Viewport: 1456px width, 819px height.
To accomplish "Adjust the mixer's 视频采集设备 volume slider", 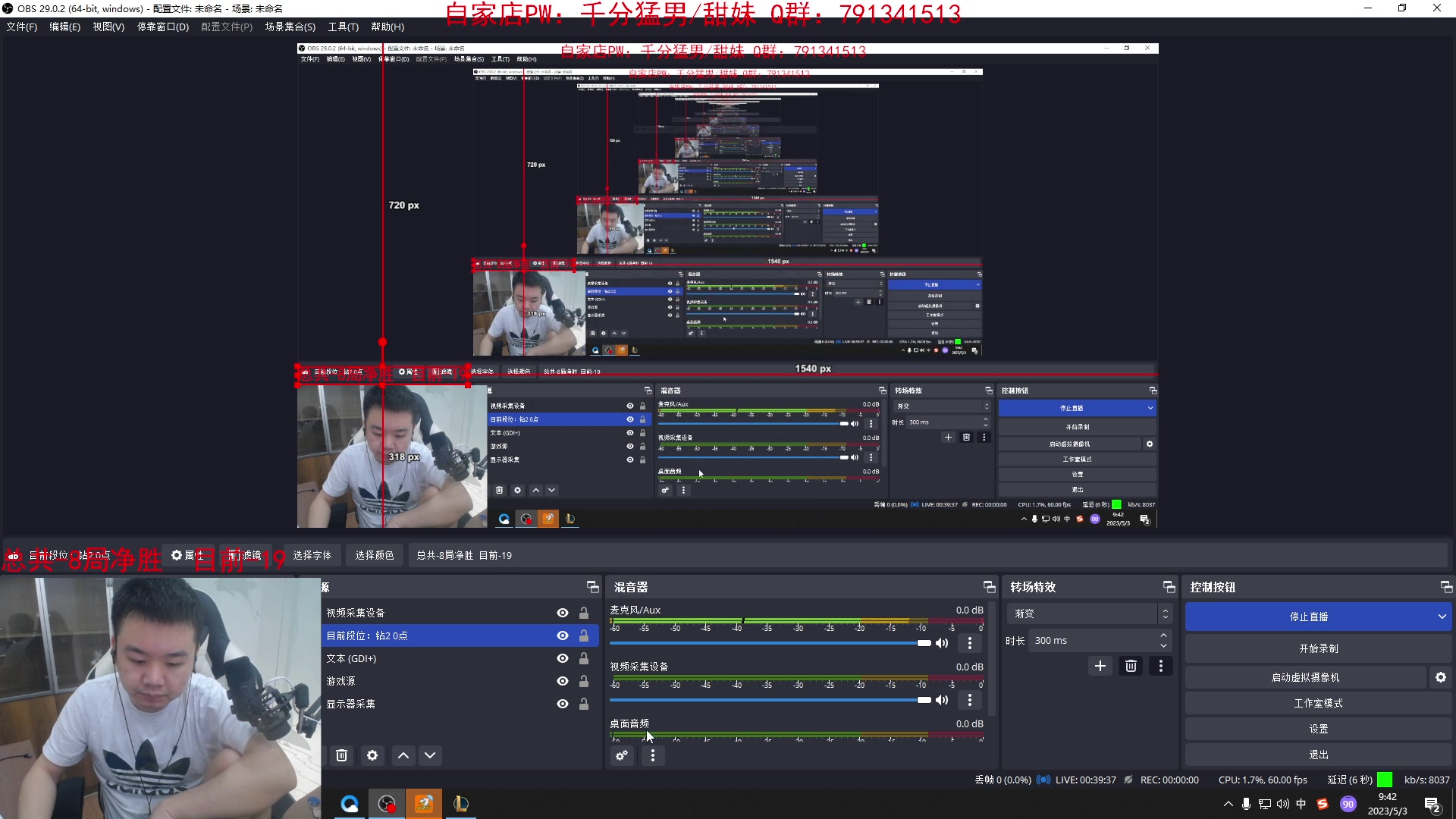I will coord(771,700).
